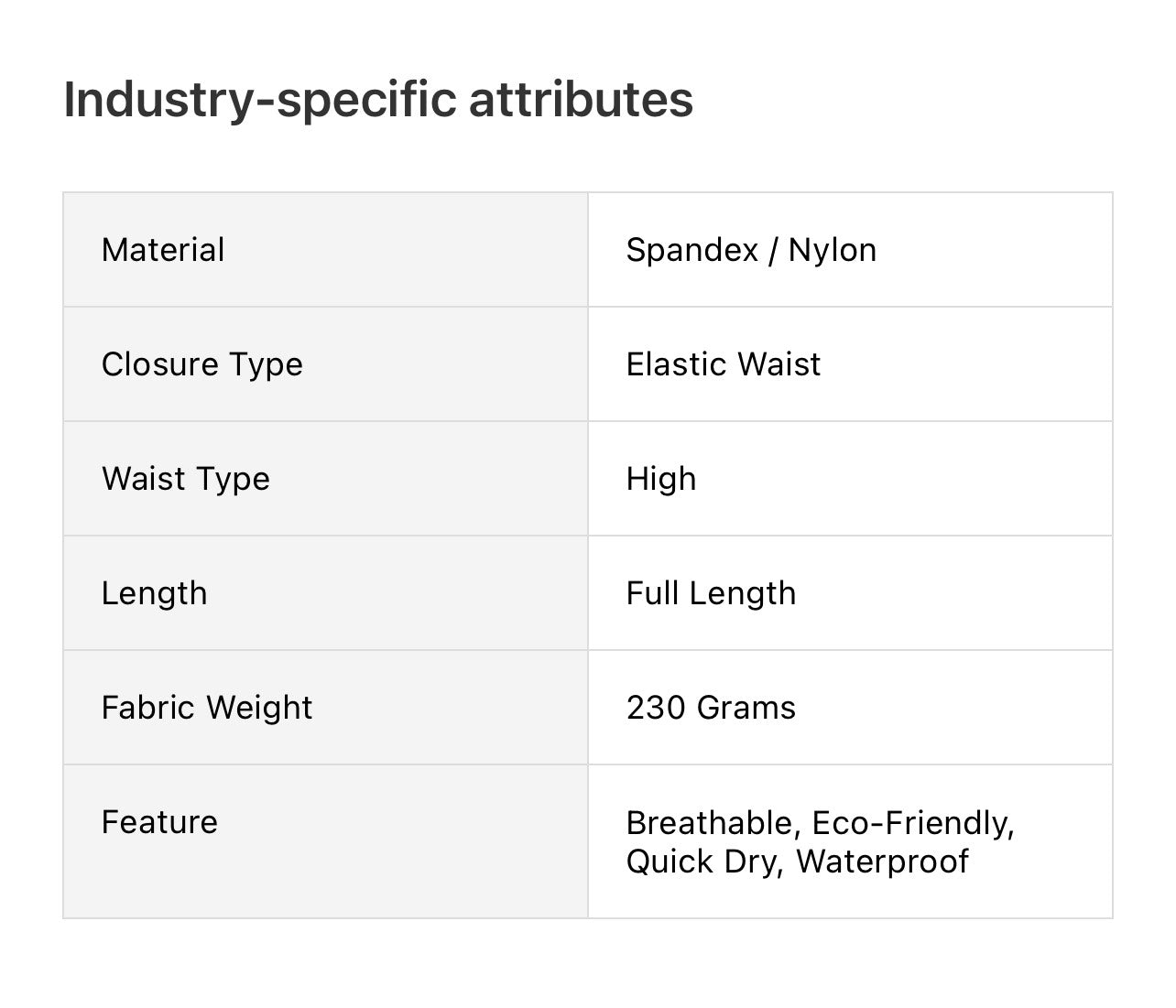Click the word "Industry-specific" in the heading
The width and height of the screenshot is (1176, 1008).
(259, 100)
